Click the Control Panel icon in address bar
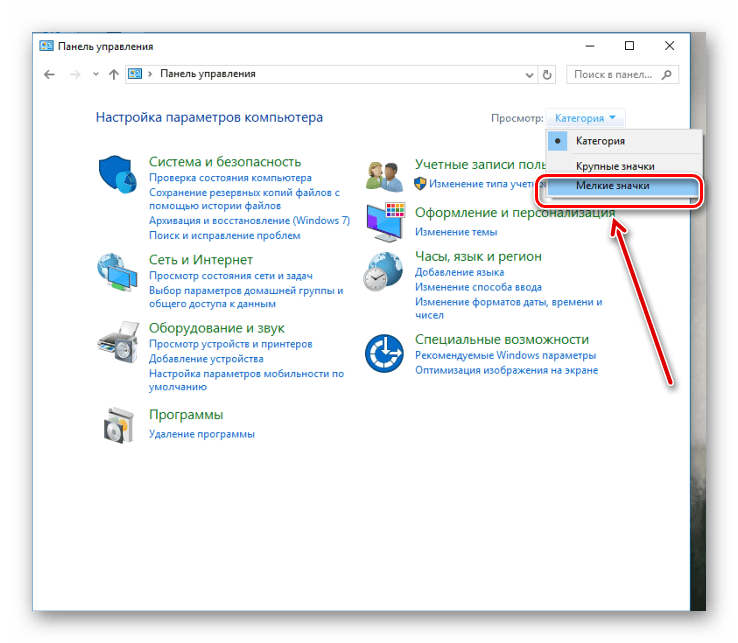 point(135,74)
